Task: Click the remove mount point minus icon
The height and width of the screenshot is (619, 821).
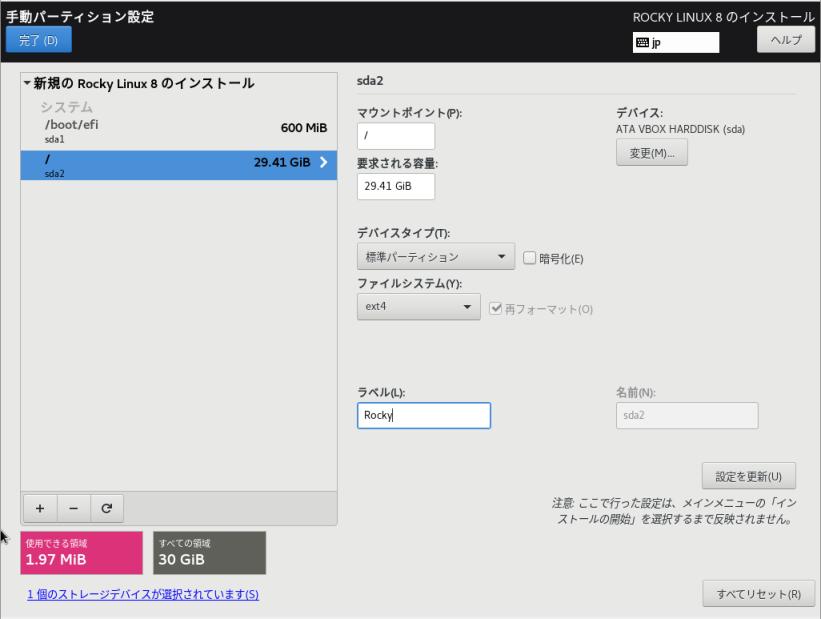Action: tap(73, 509)
